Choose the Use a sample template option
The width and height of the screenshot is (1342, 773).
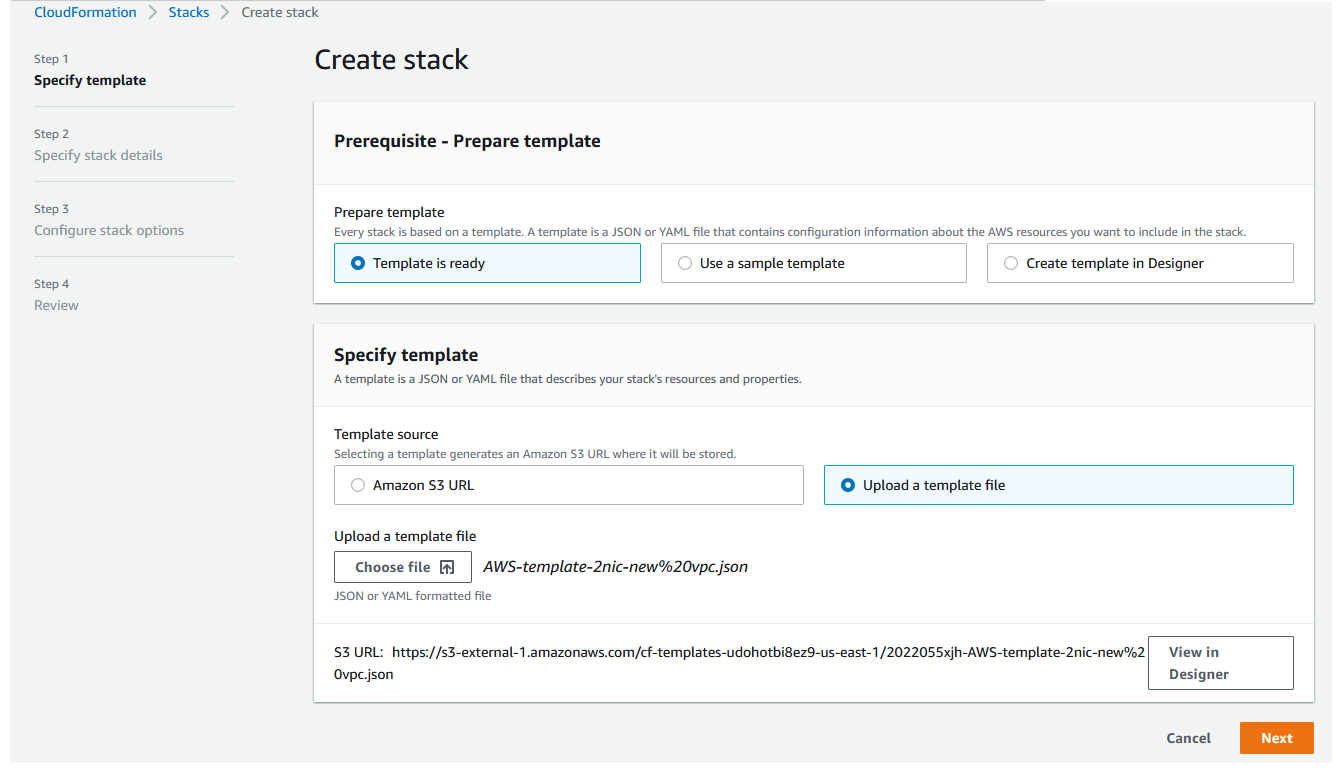point(813,263)
